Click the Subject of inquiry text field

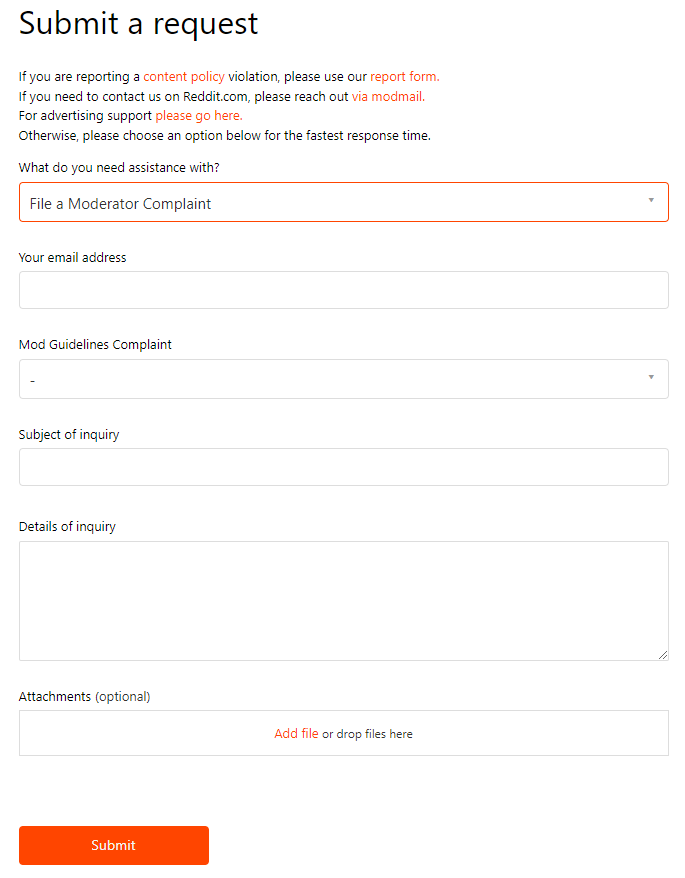[343, 467]
